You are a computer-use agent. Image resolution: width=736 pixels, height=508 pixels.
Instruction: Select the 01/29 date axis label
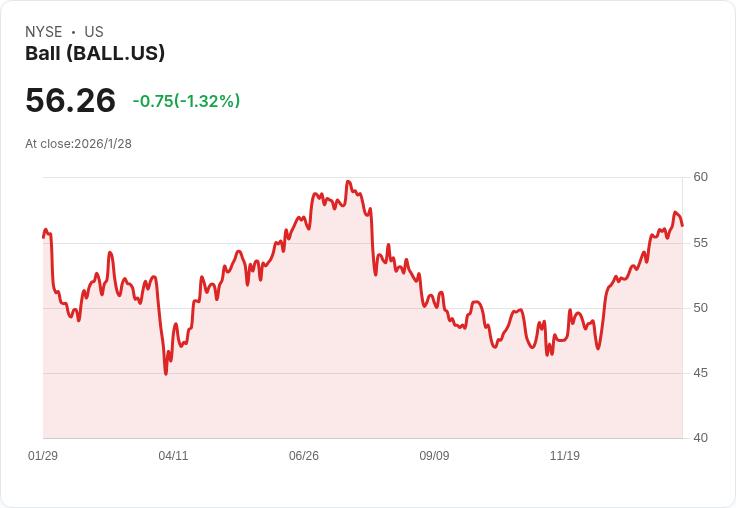[43, 455]
